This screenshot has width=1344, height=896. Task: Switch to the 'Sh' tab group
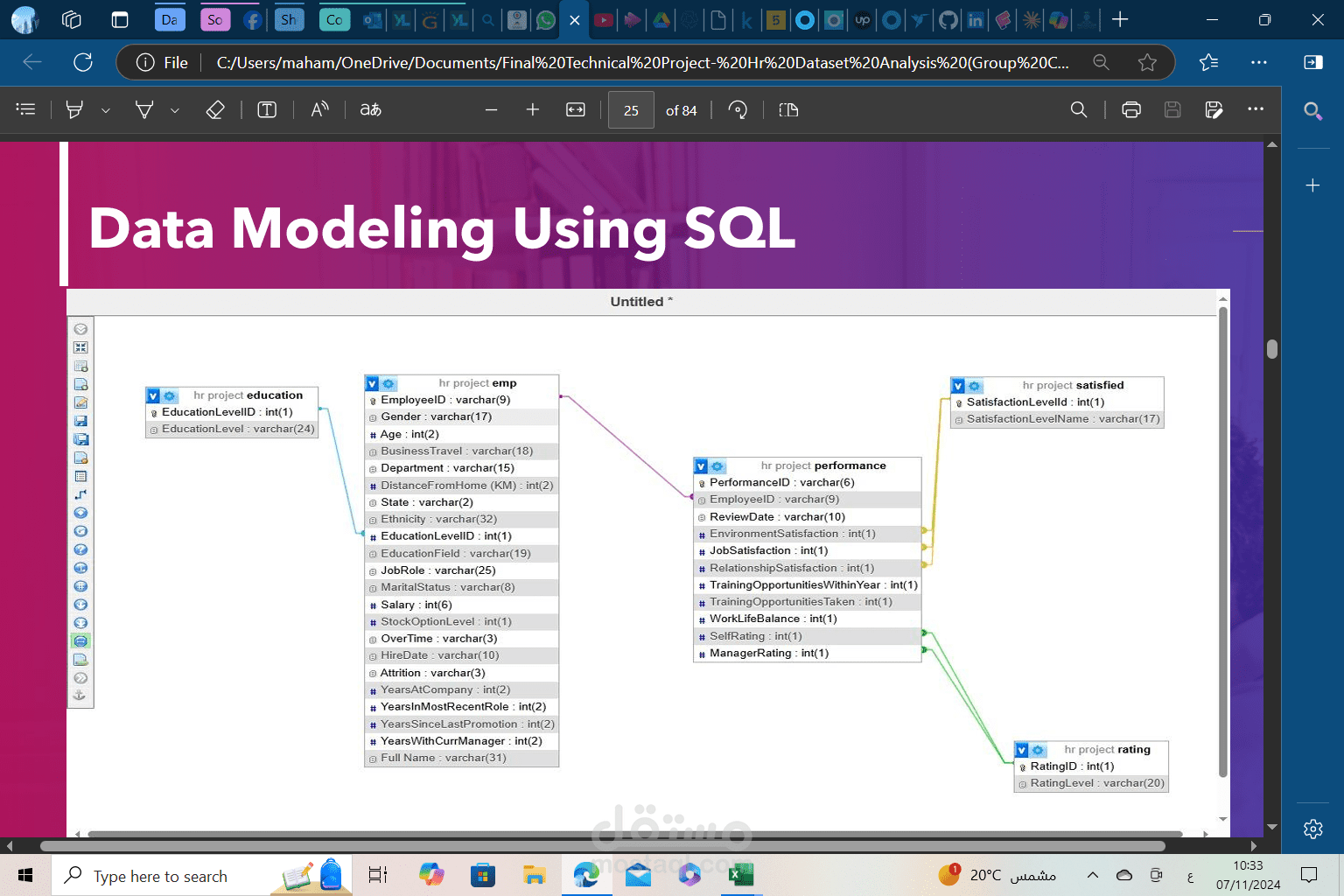(288, 19)
